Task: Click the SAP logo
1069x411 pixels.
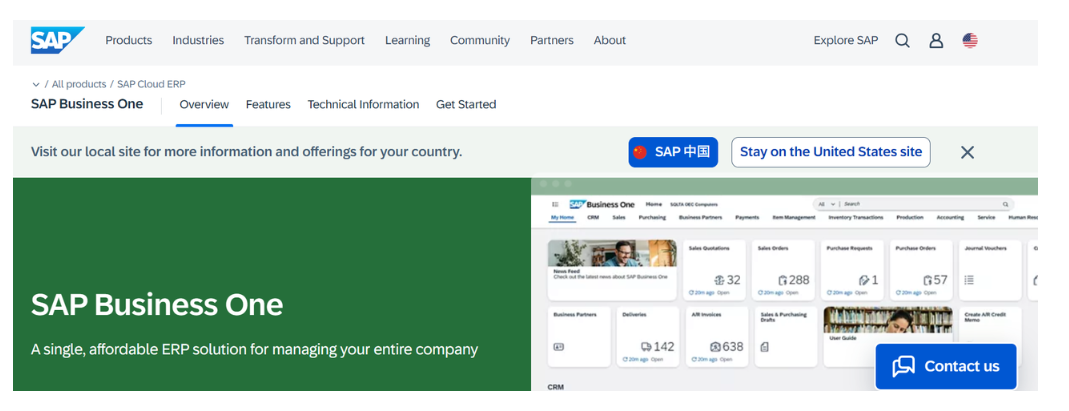Action: [56, 40]
